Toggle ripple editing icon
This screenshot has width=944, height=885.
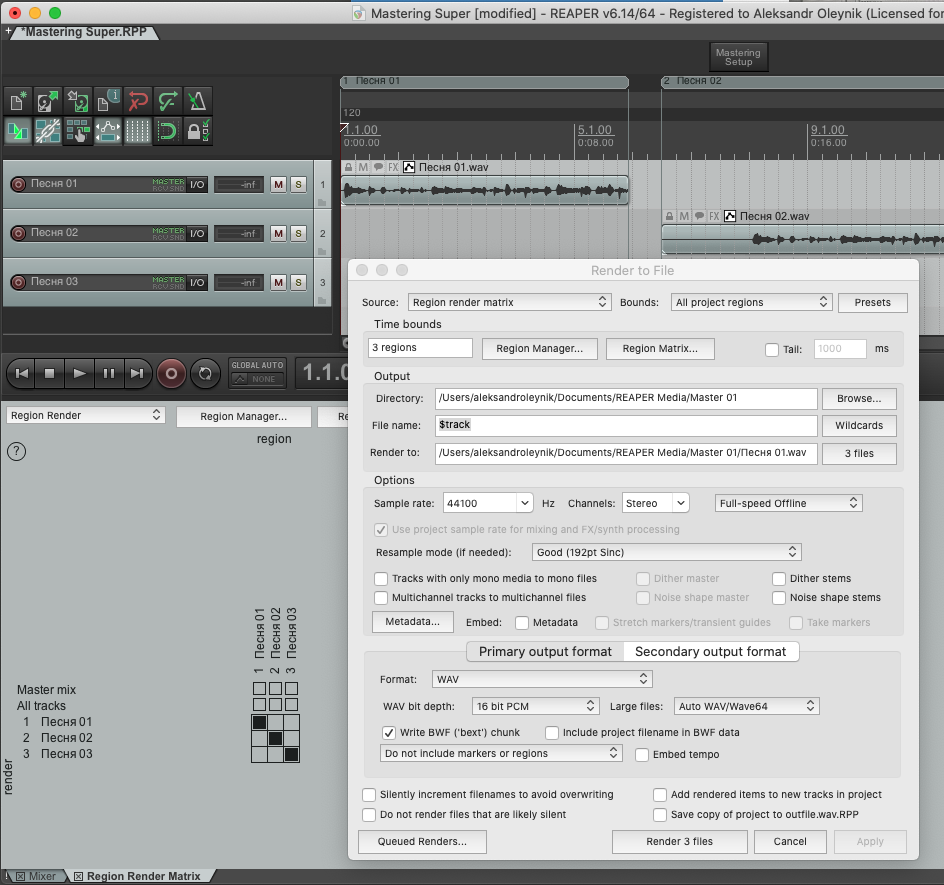(x=78, y=131)
